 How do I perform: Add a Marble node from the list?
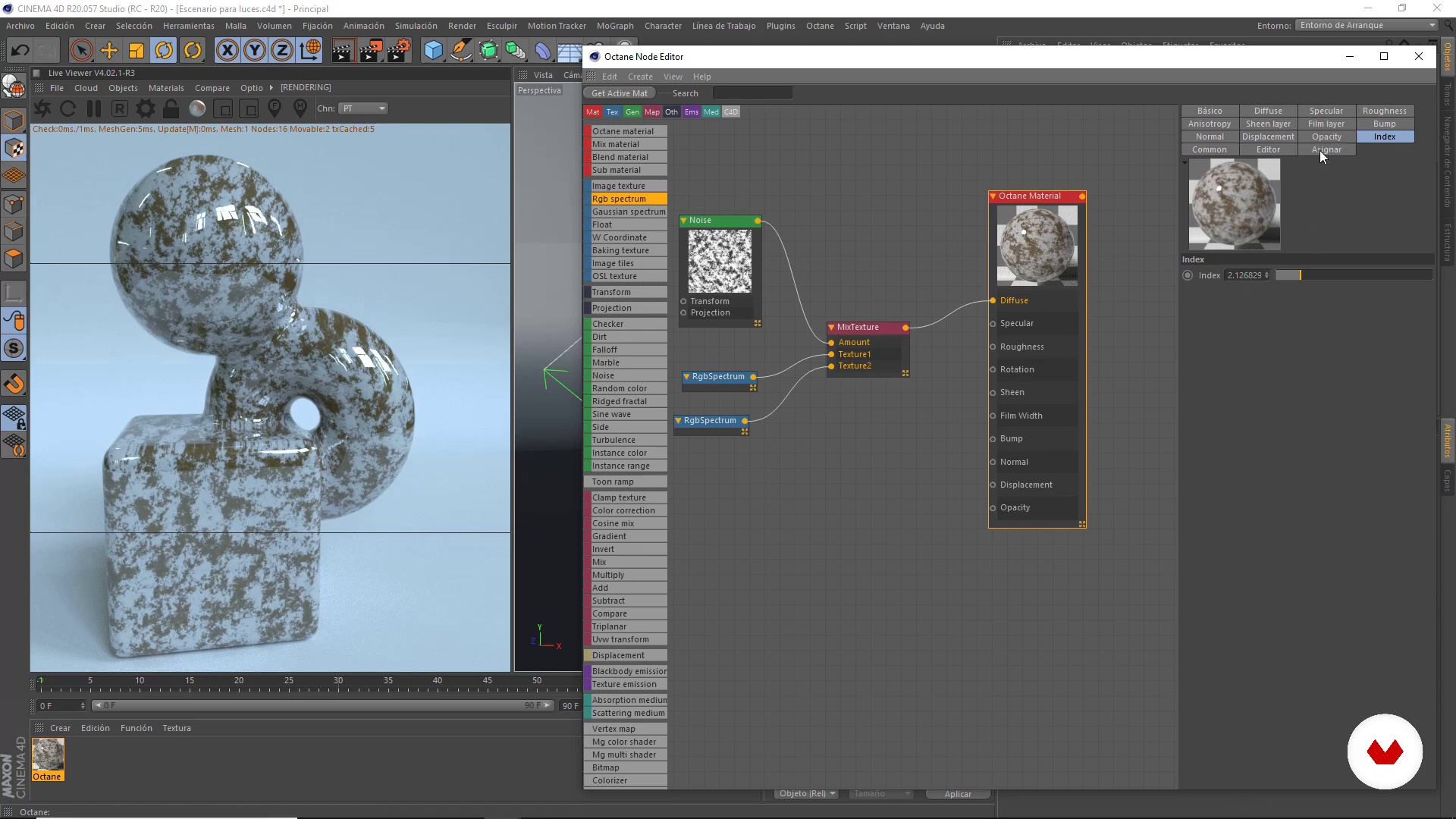(x=626, y=363)
